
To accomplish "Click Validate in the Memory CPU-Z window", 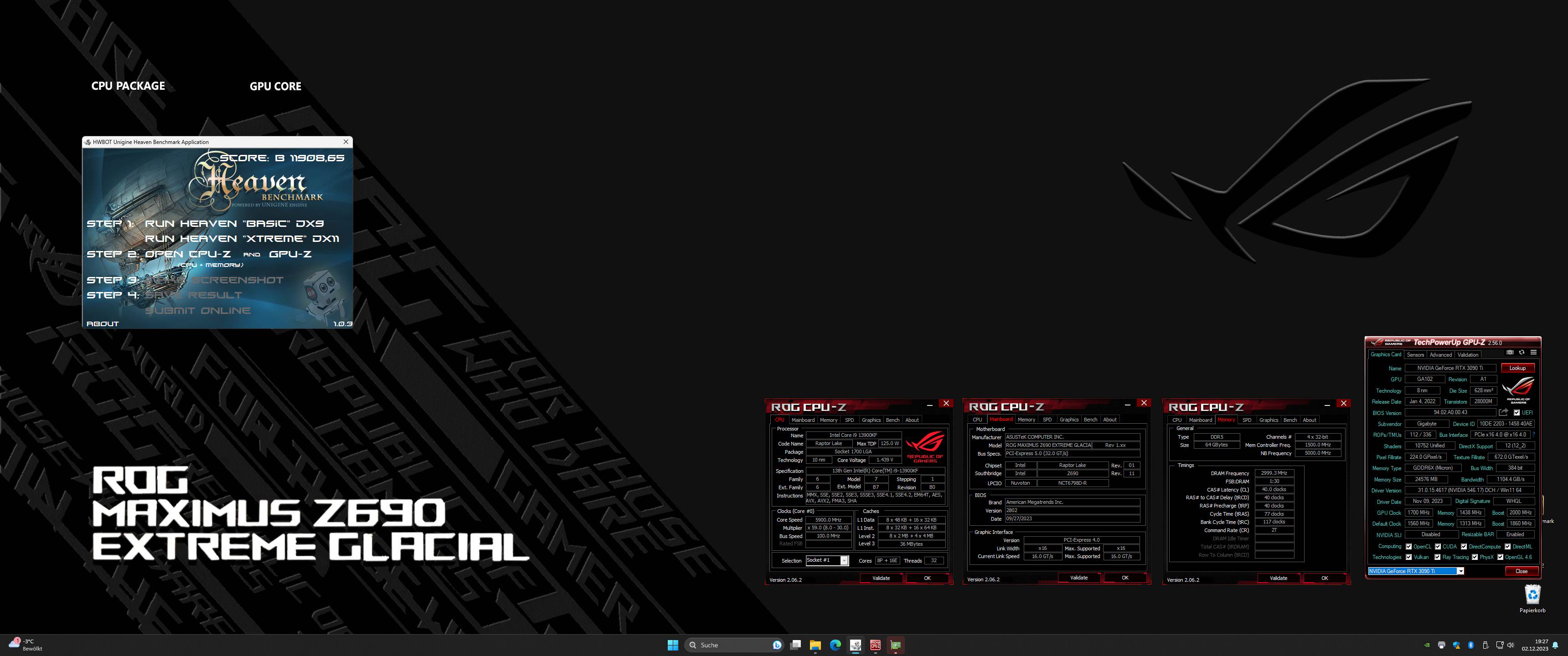I will click(1278, 578).
